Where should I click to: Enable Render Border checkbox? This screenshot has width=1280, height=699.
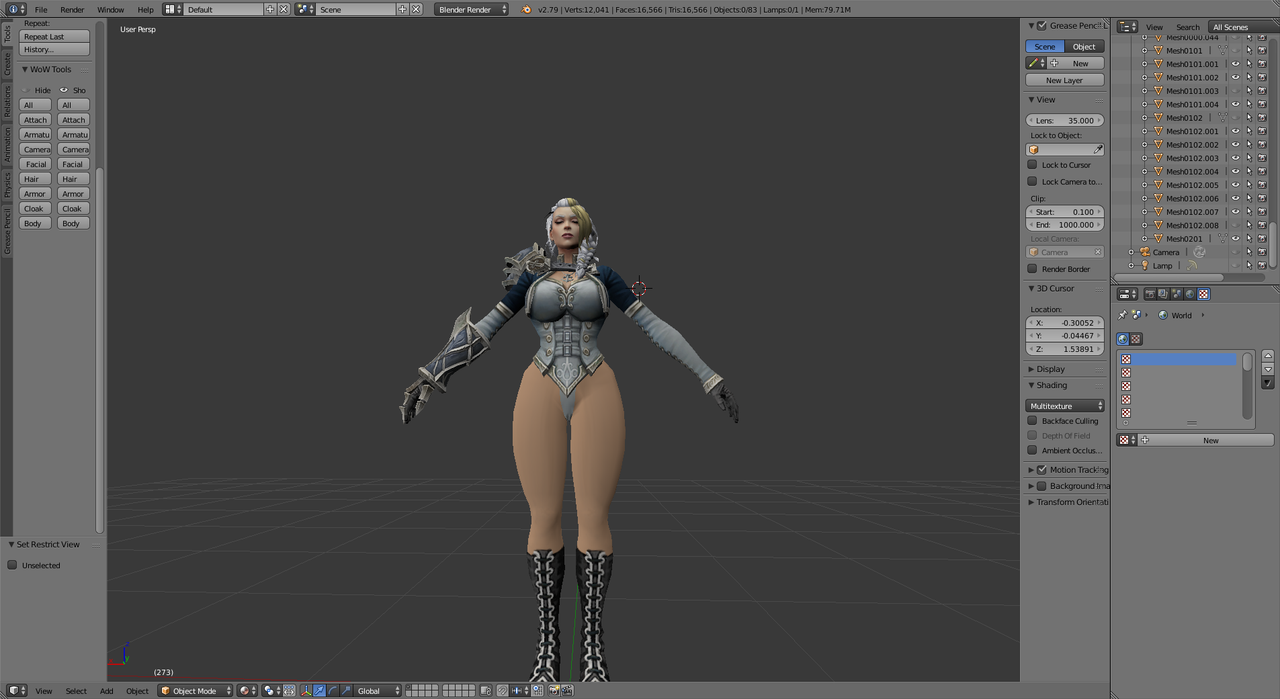(x=1032, y=269)
